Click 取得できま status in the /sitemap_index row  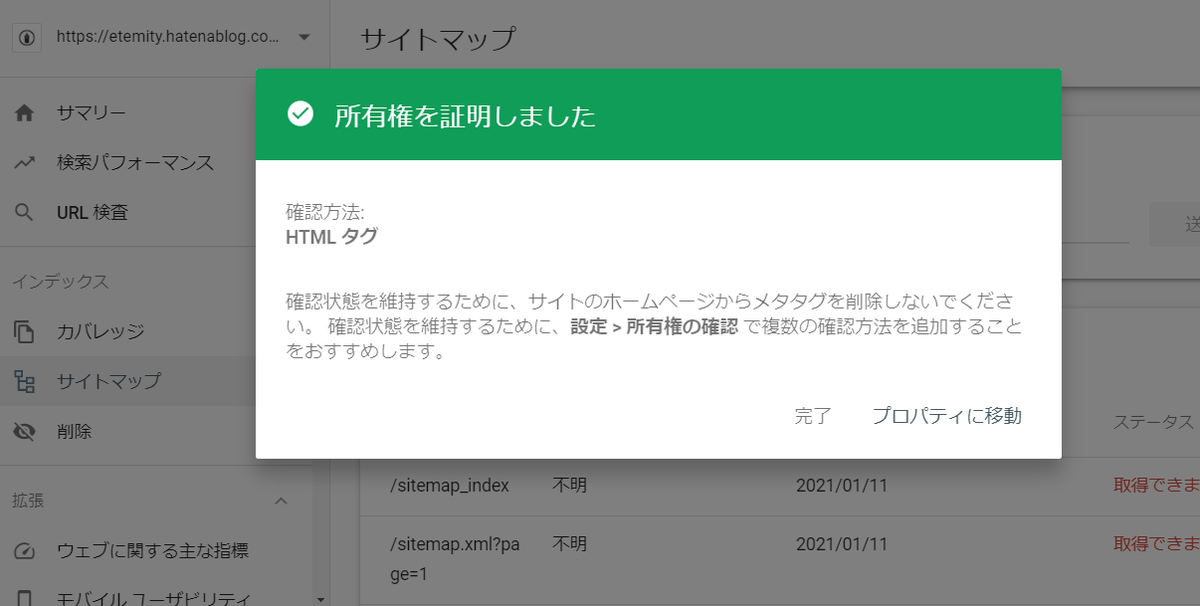[x=1156, y=485]
